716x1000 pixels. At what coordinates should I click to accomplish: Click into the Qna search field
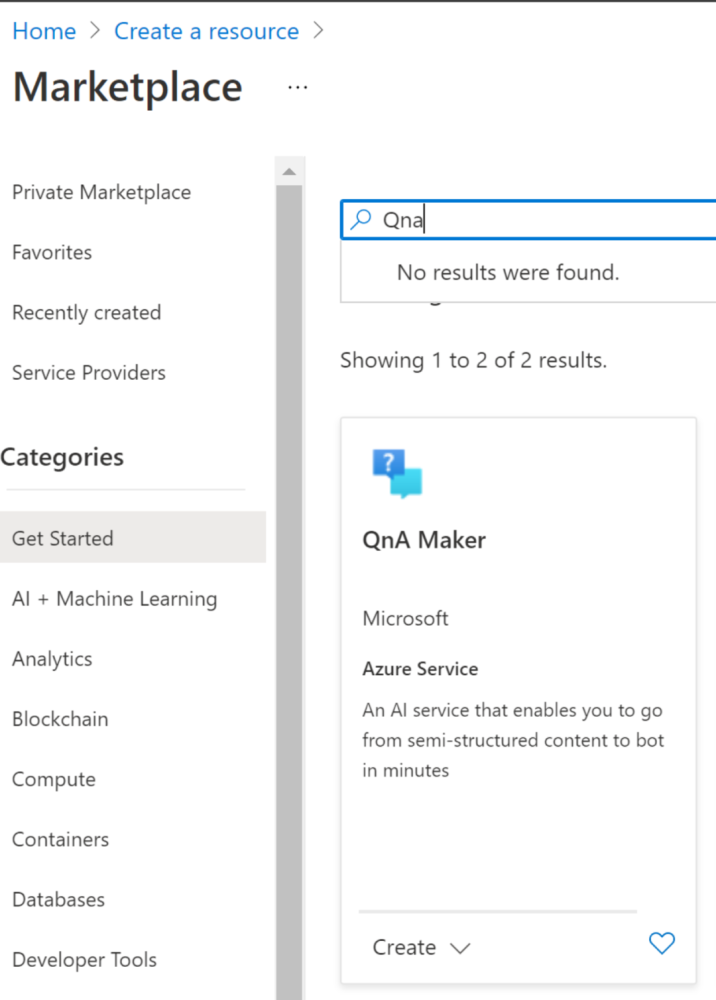point(529,220)
